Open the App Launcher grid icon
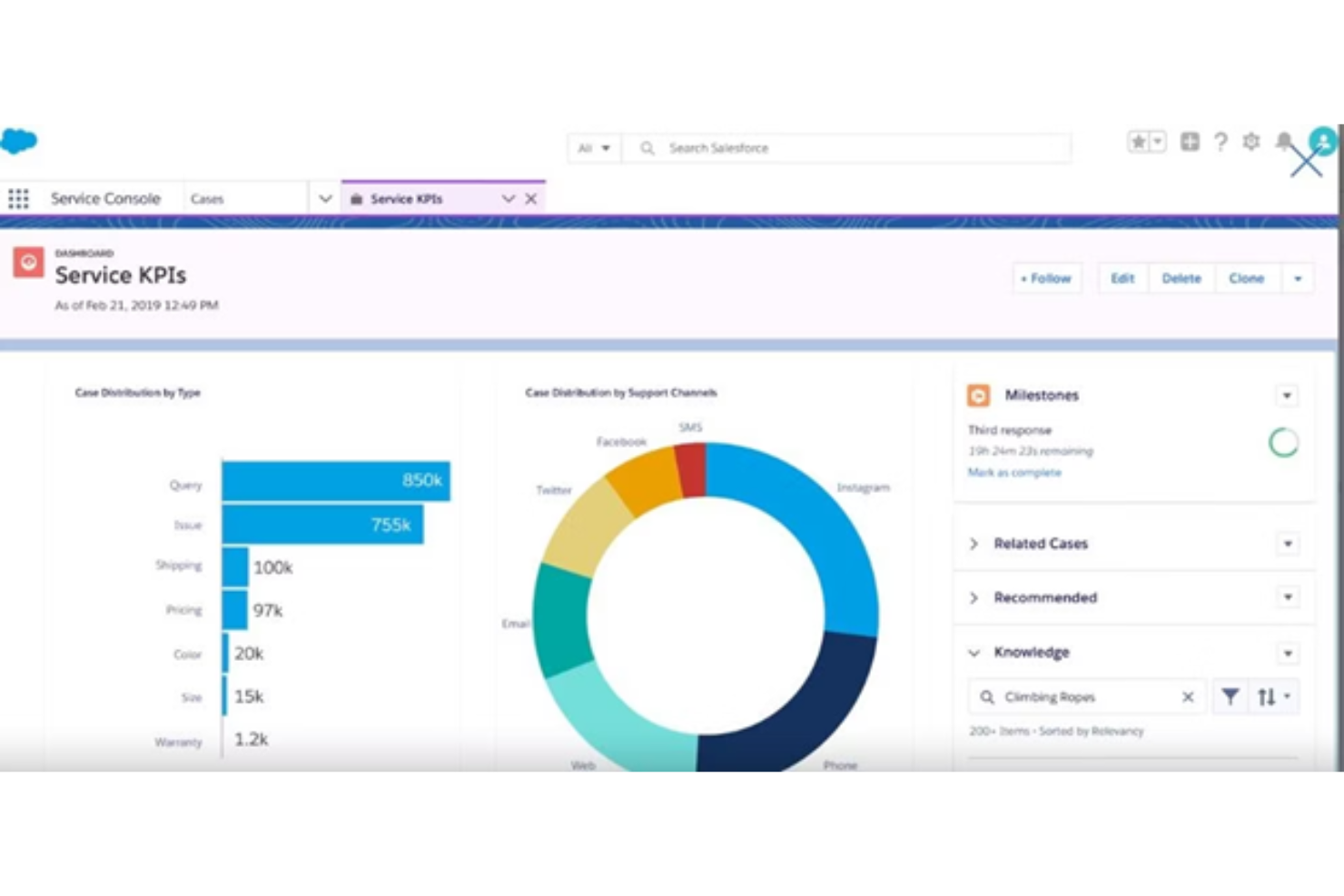Screen dimensions: 1344x896 pos(18,198)
